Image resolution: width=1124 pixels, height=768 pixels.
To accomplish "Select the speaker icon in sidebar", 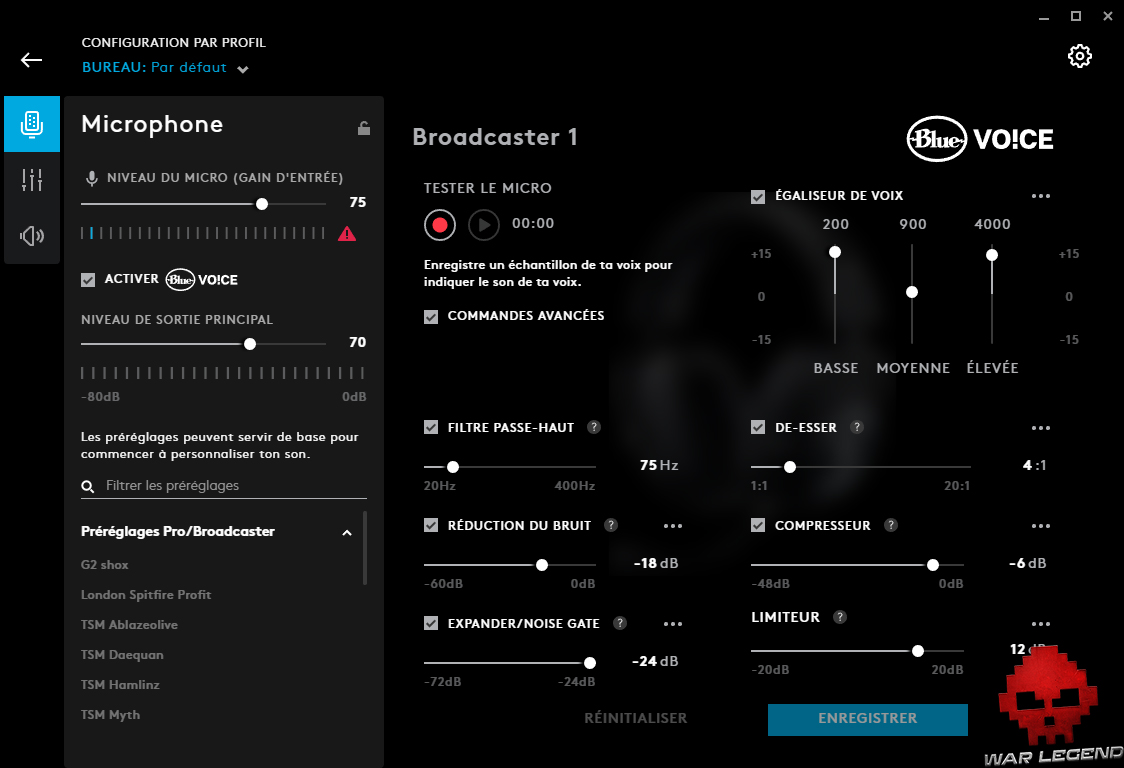I will [x=31, y=235].
